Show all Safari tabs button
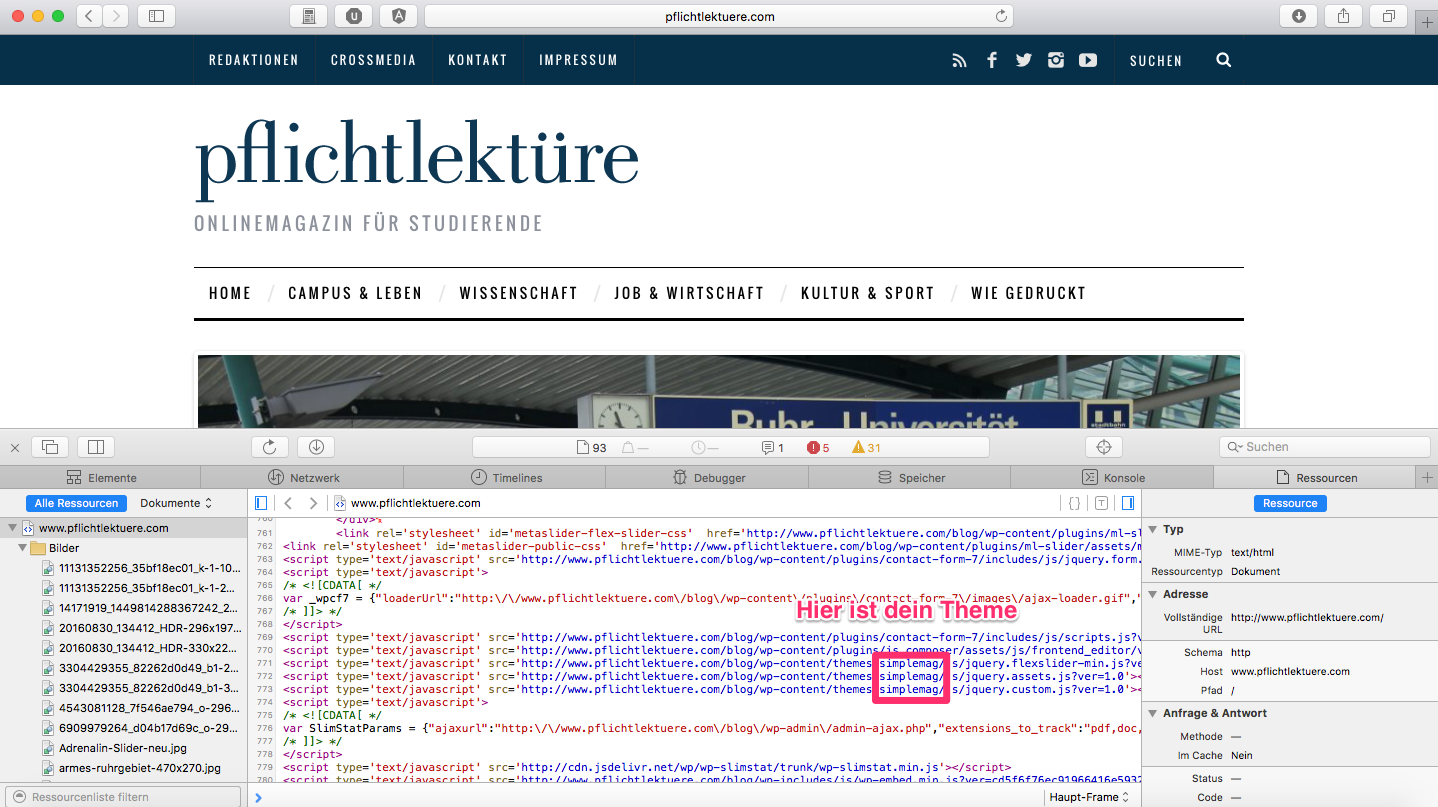Viewport: 1438px width, 807px height. (x=1388, y=16)
